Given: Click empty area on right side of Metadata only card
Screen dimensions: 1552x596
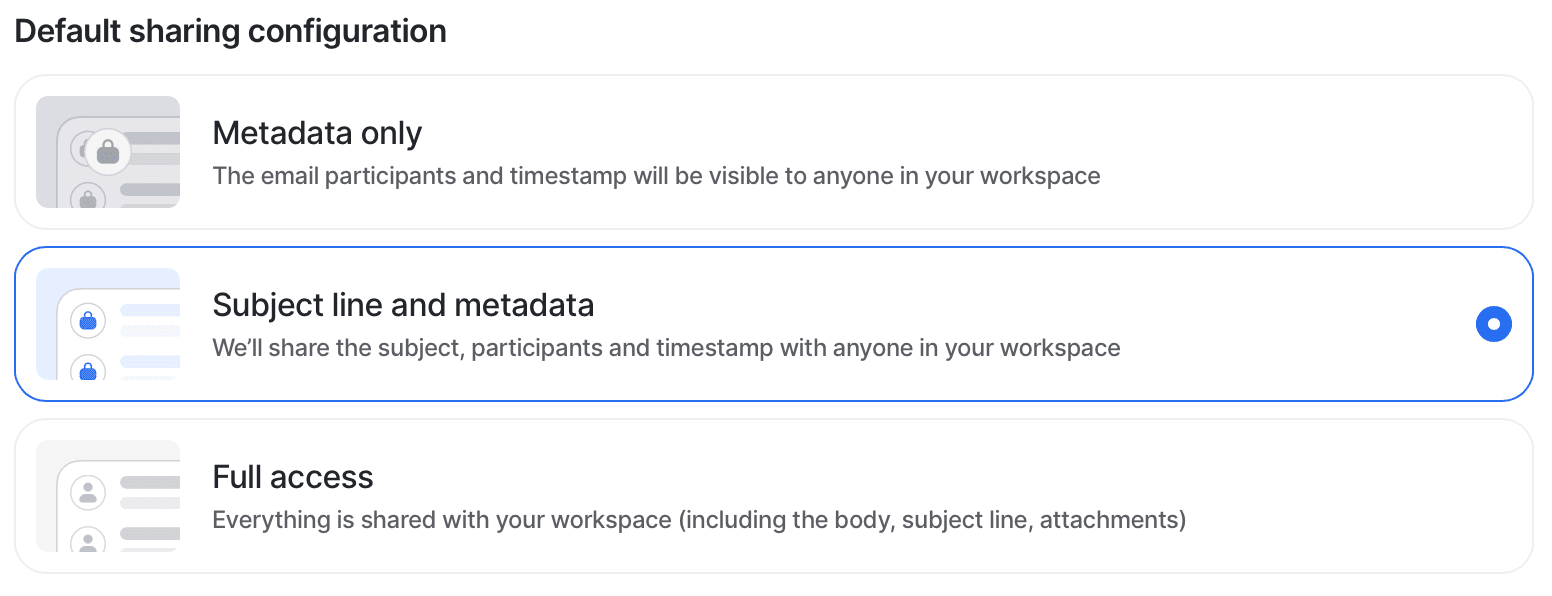Looking at the screenshot, I should point(1350,152).
